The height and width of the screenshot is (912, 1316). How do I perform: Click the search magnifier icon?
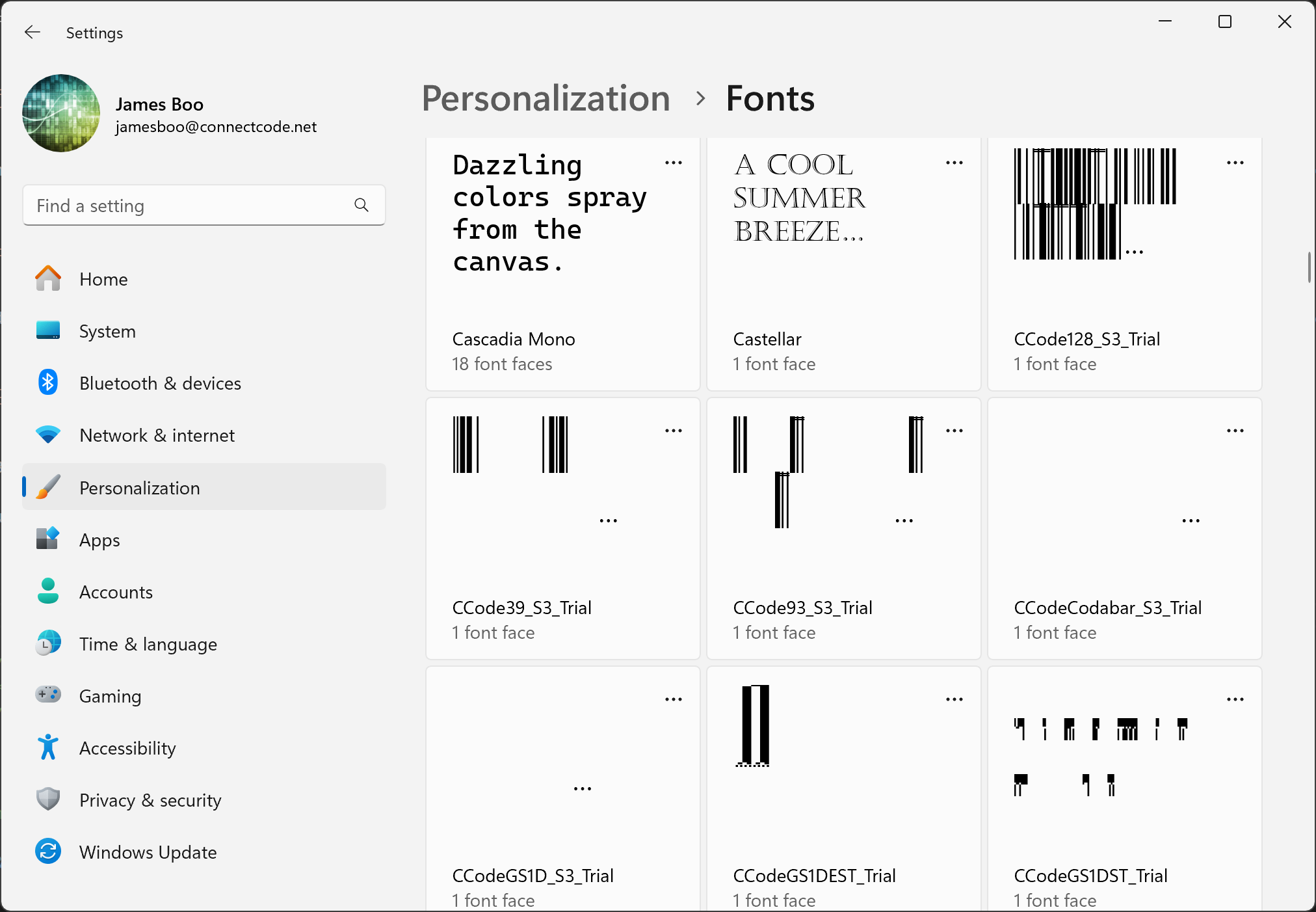[x=362, y=206]
